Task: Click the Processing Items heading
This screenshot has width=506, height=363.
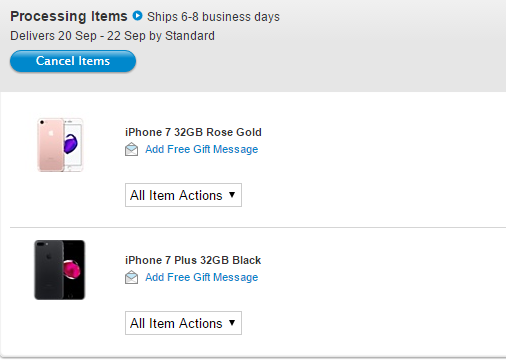Action: pos(69,16)
